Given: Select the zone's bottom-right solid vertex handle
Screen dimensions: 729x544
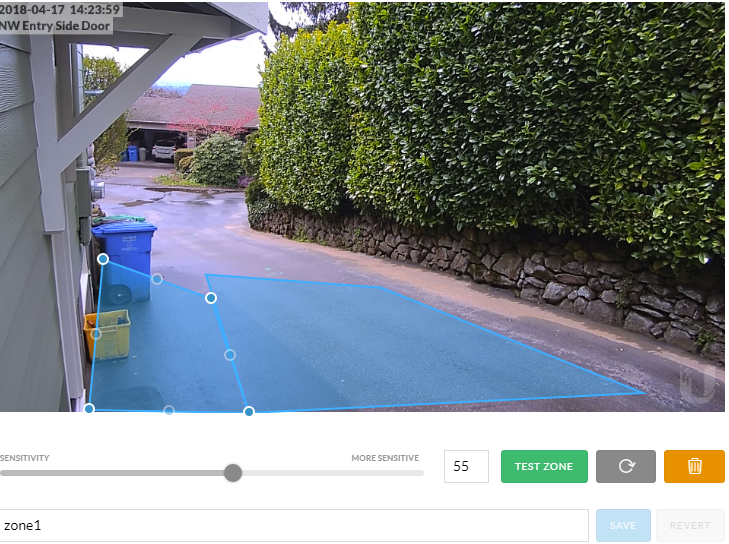Looking at the screenshot, I should [249, 411].
